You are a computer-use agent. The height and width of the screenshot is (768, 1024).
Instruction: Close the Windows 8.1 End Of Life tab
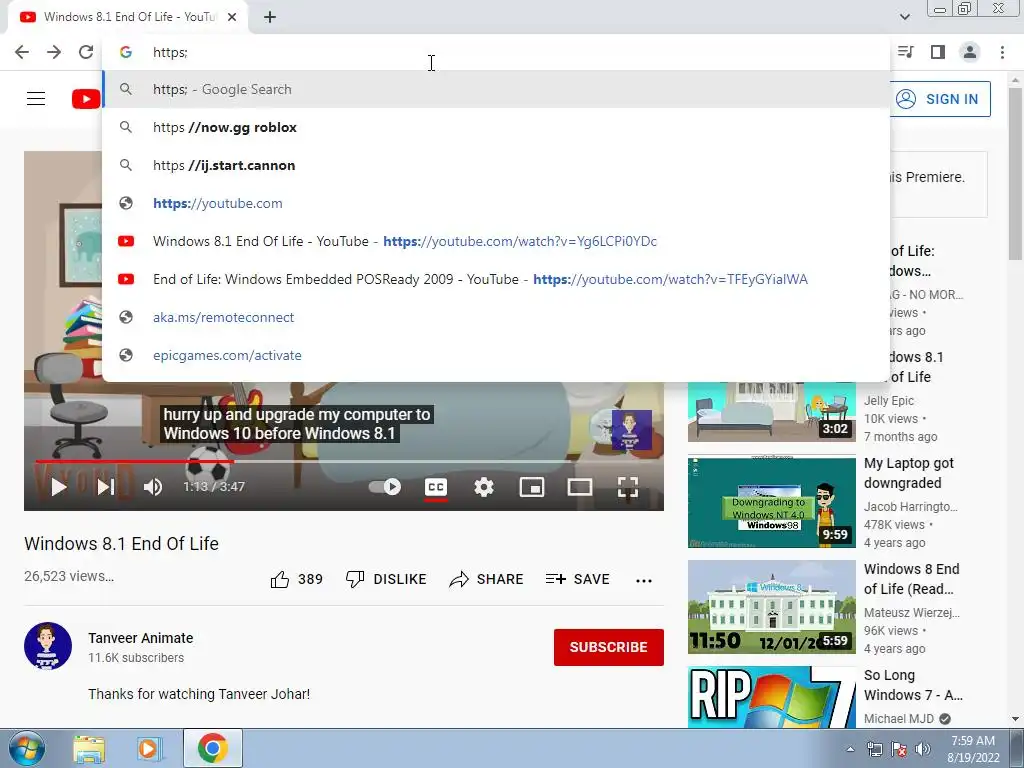coord(232,17)
